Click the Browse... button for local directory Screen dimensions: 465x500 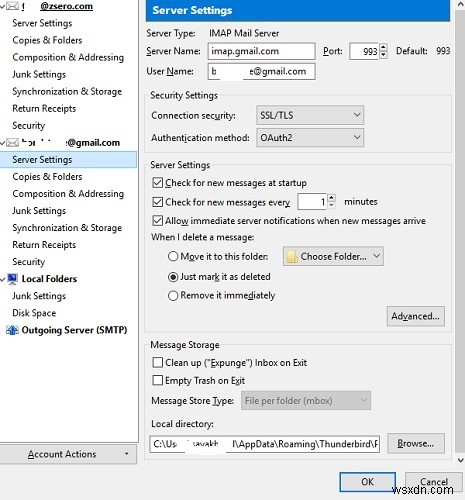pyautogui.click(x=416, y=443)
